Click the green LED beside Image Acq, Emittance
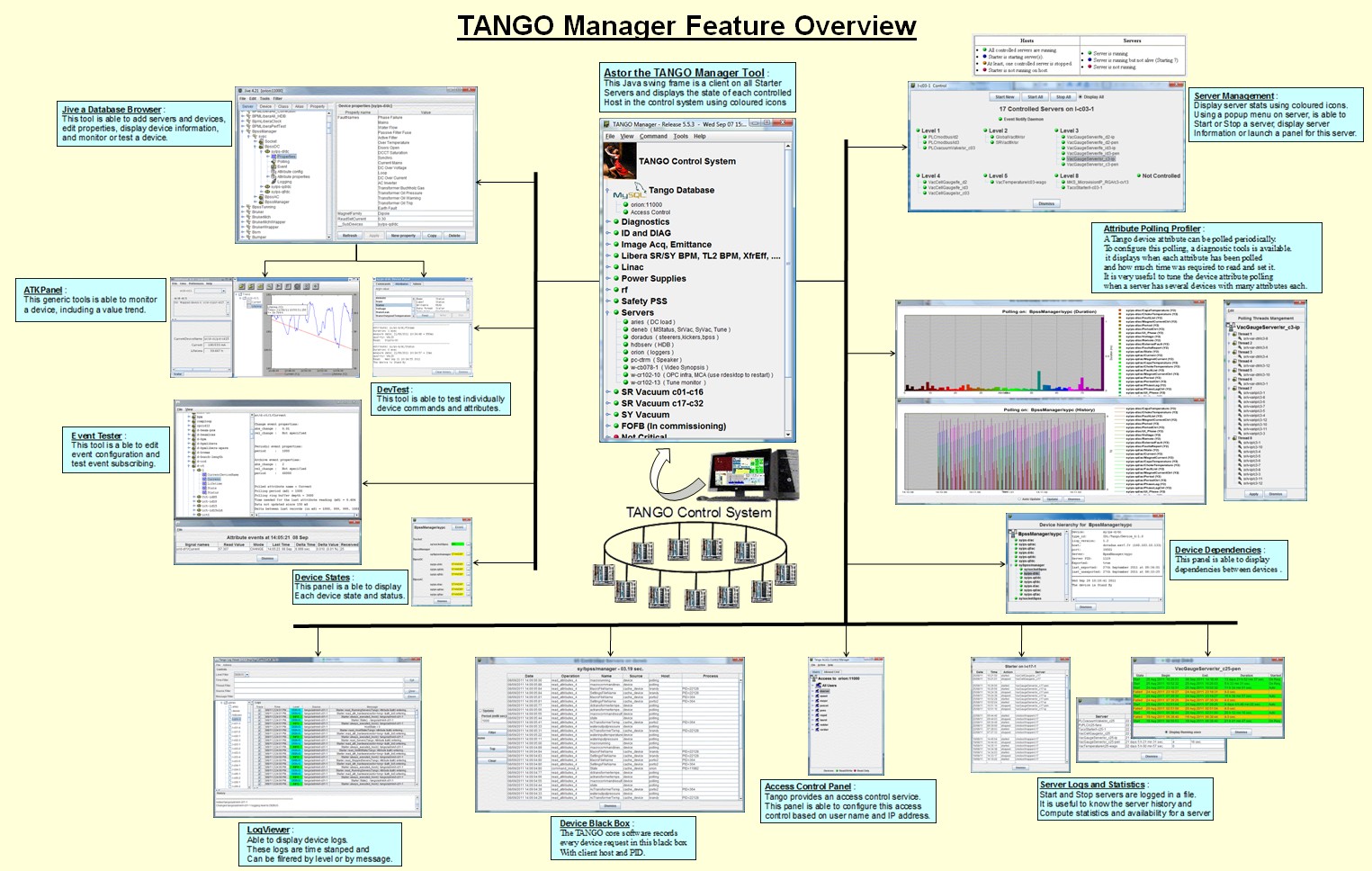1372x871 pixels. point(616,244)
